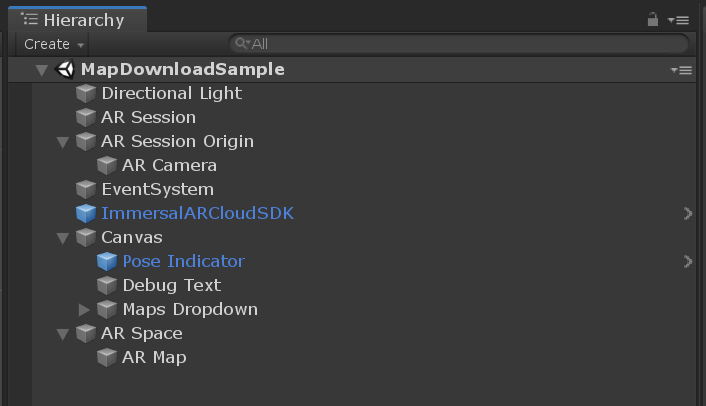Select the Hierarchy tab
706x406 pixels.
(77, 19)
